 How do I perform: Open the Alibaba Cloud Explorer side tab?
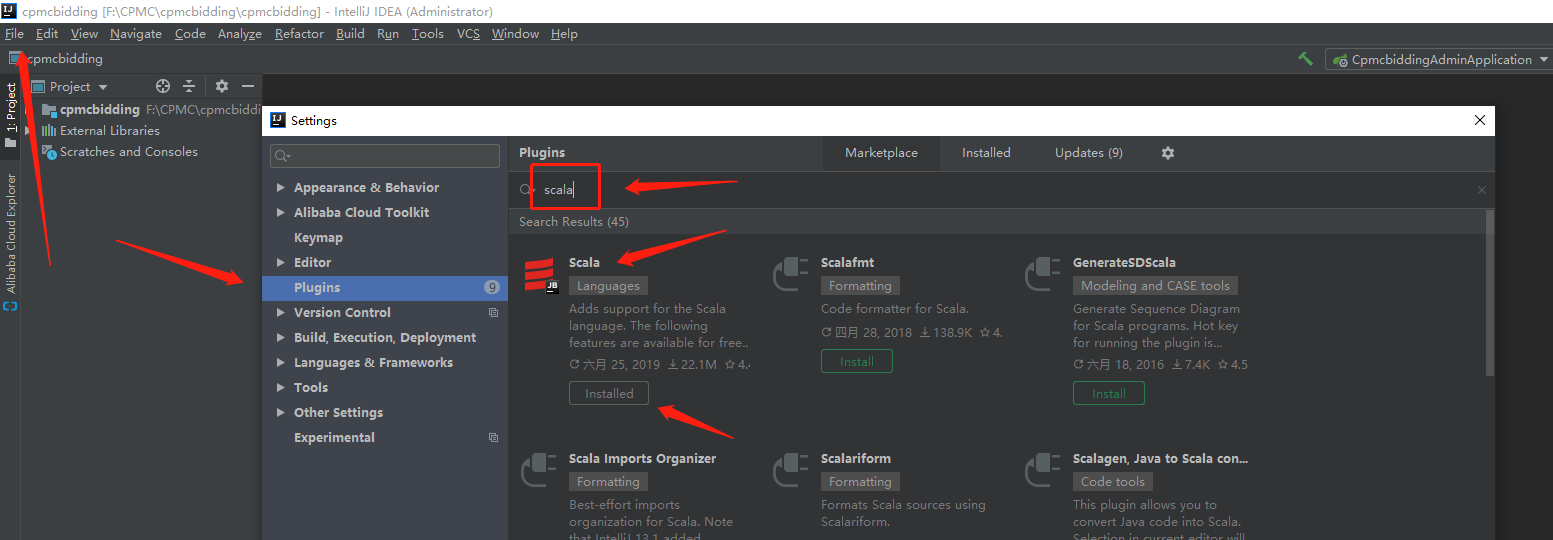pyautogui.click(x=11, y=241)
